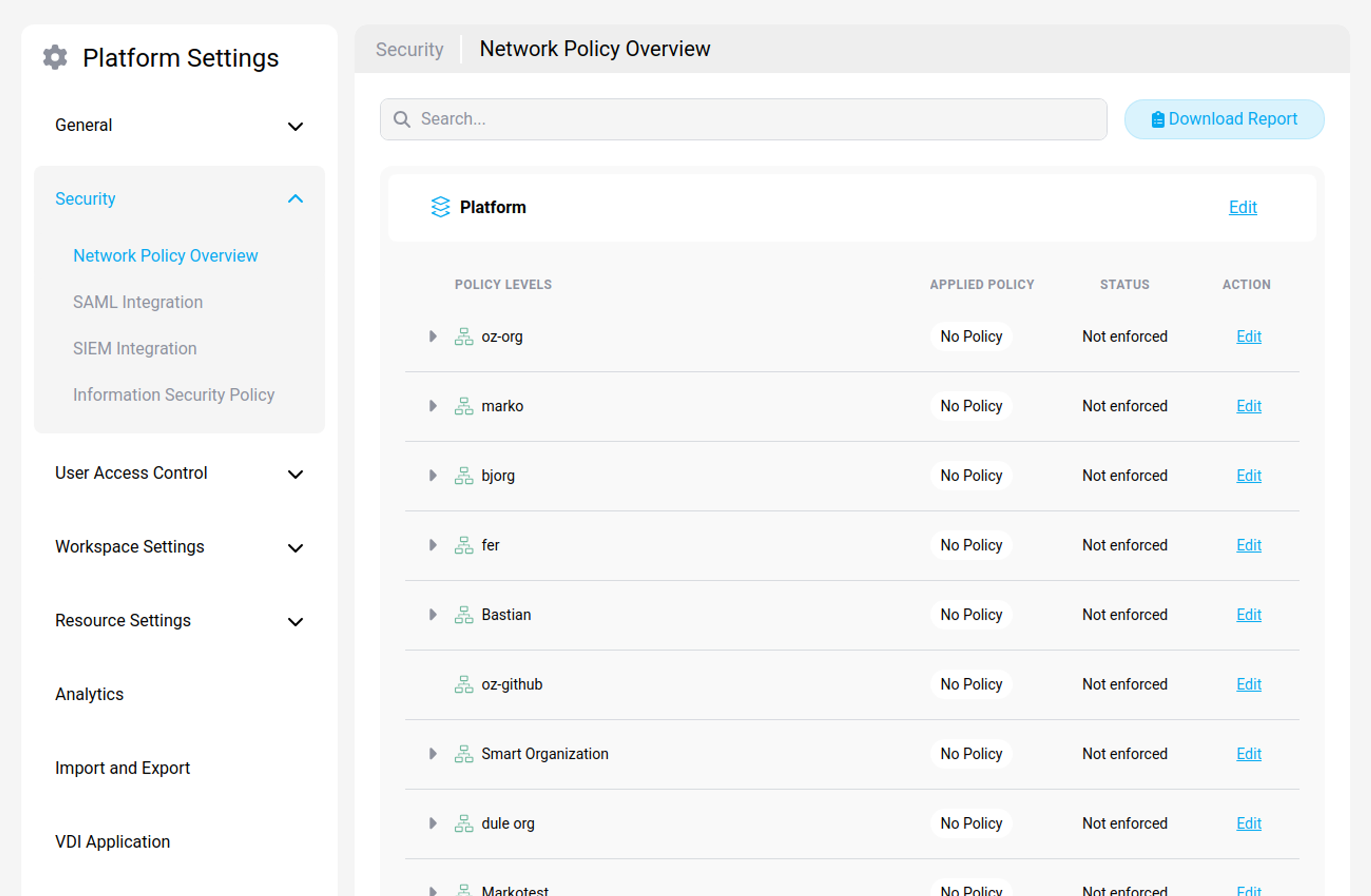Click the search magnifier icon
The width and height of the screenshot is (1371, 896).
(x=402, y=119)
